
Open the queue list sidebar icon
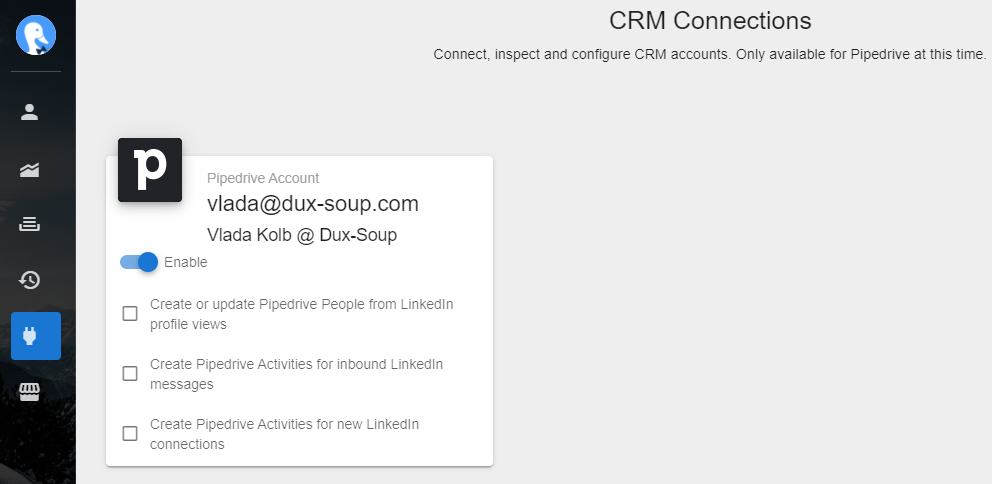[30, 224]
